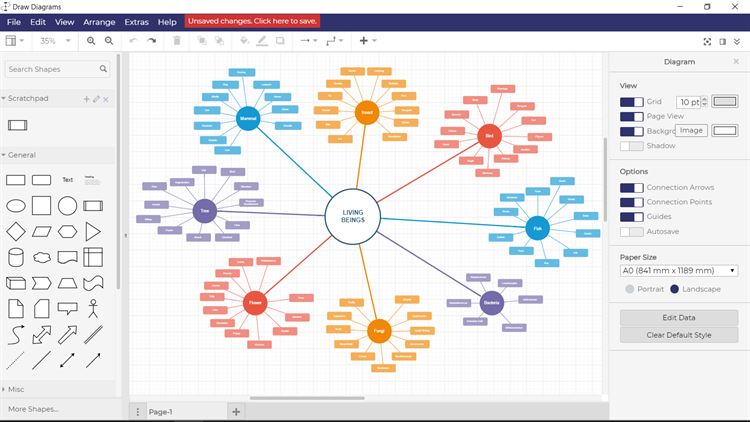Viewport: 750px width, 422px height.
Task: Open the view layout dropdown in toolbar
Action: pyautogui.click(x=14, y=41)
